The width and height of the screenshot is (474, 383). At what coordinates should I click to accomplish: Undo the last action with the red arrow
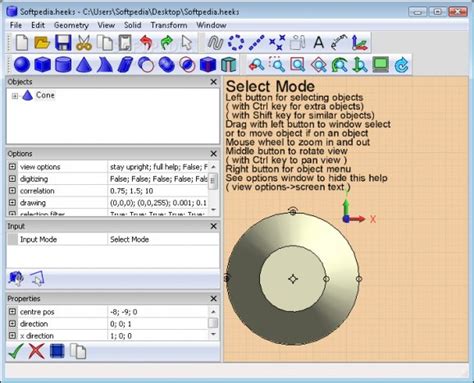pos(146,43)
